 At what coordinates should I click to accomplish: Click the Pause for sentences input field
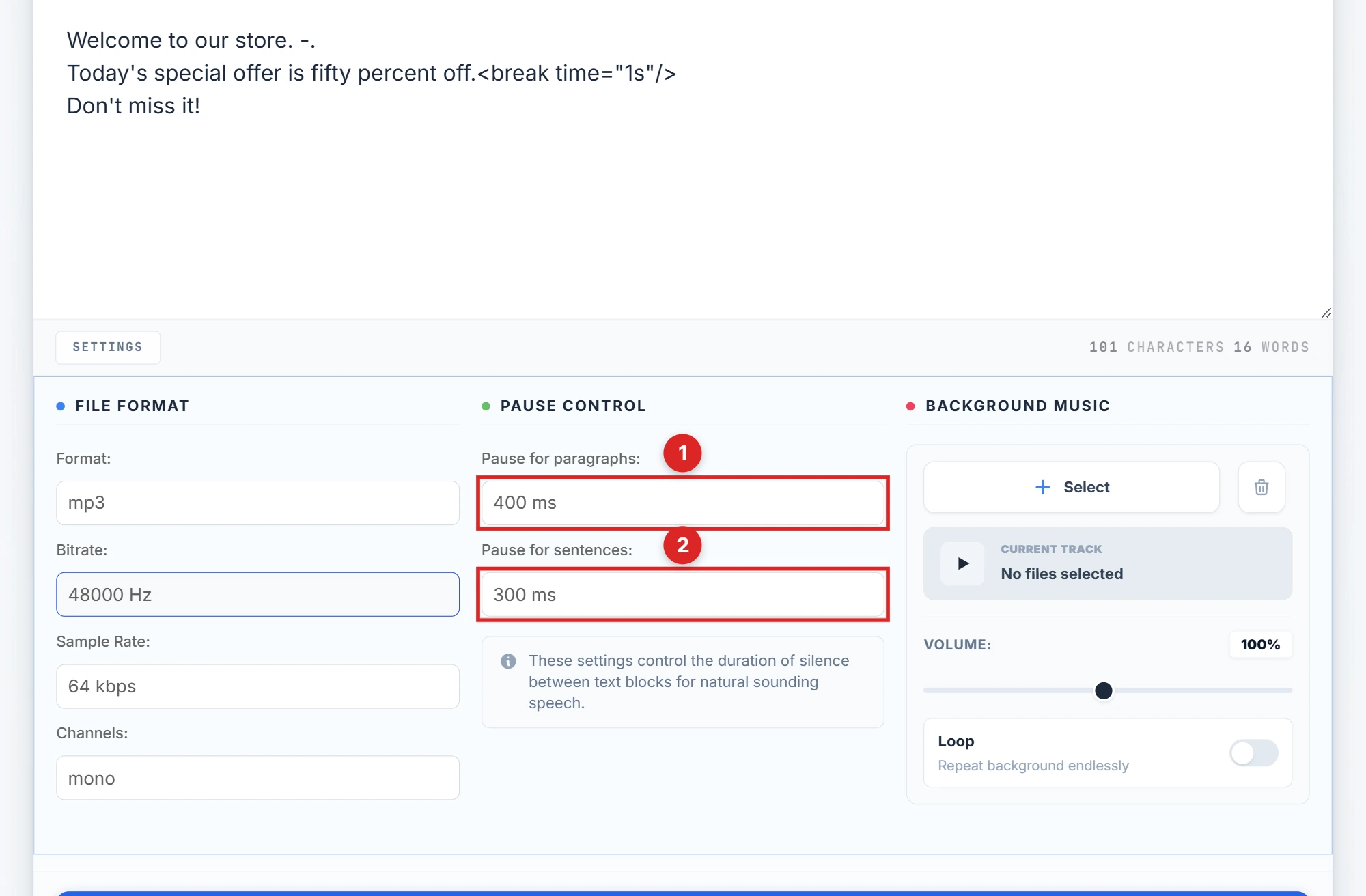tap(682, 594)
